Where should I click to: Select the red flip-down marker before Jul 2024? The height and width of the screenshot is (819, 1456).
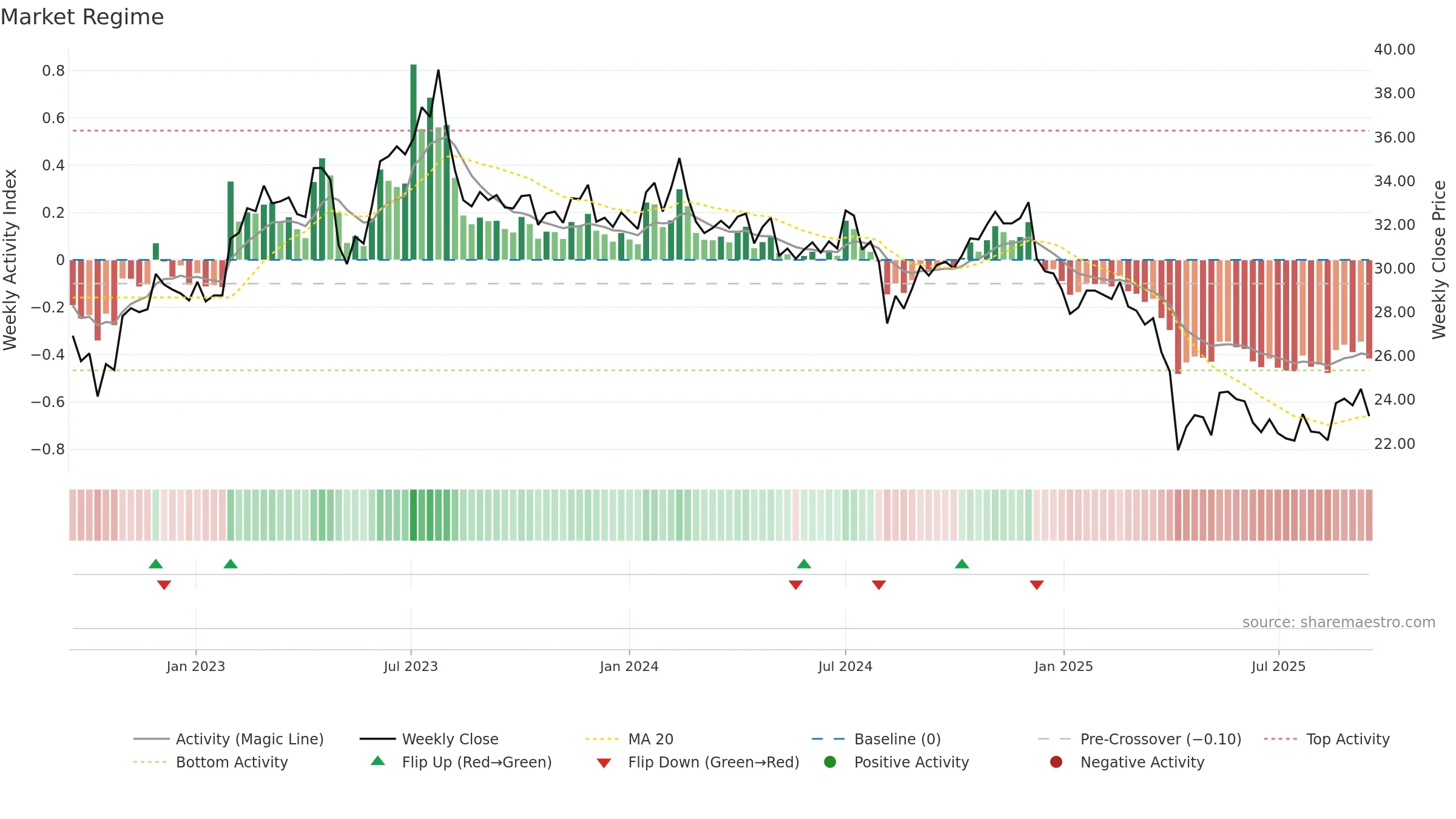pos(796,585)
